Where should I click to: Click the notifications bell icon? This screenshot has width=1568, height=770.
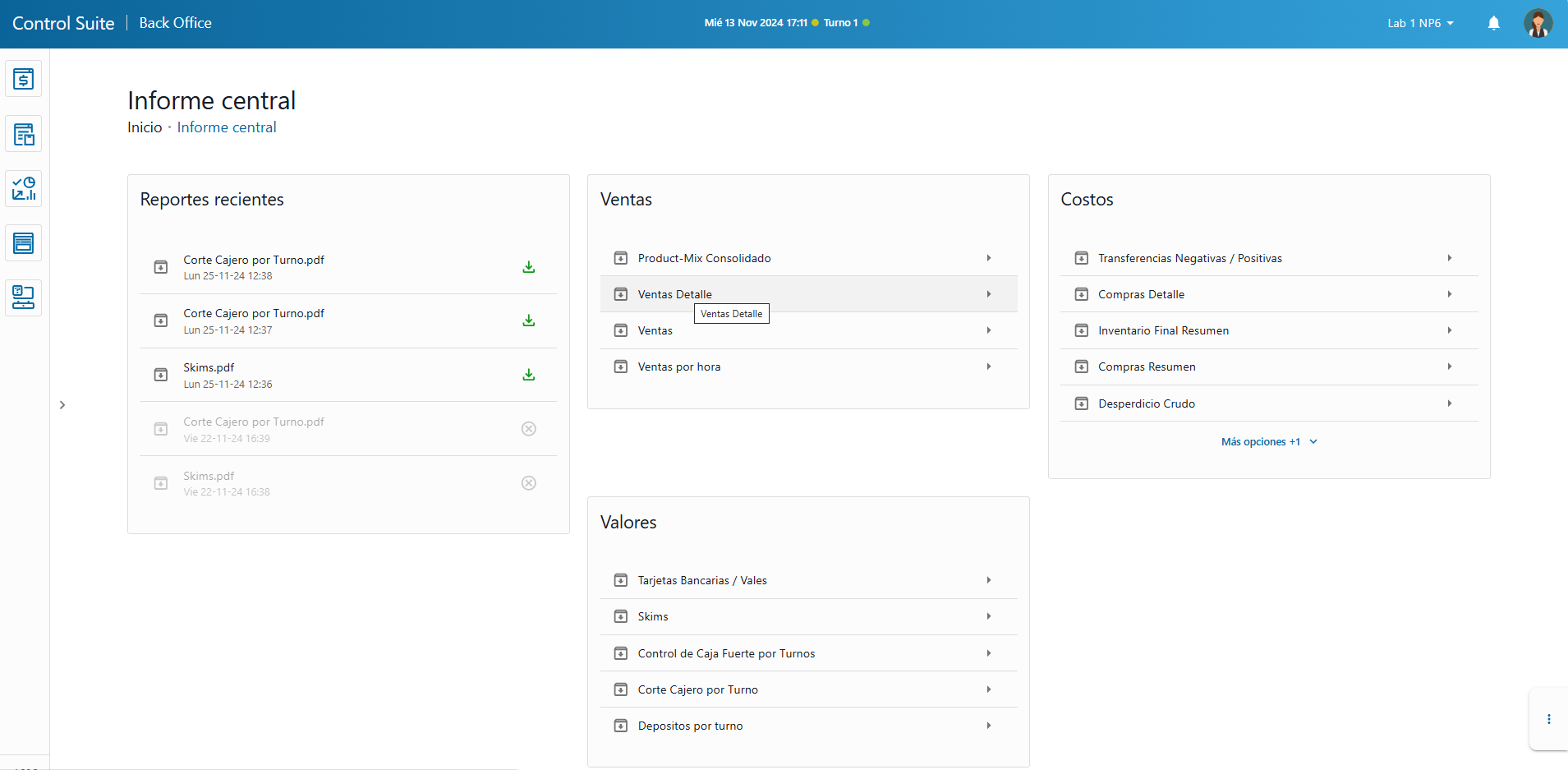[1493, 23]
